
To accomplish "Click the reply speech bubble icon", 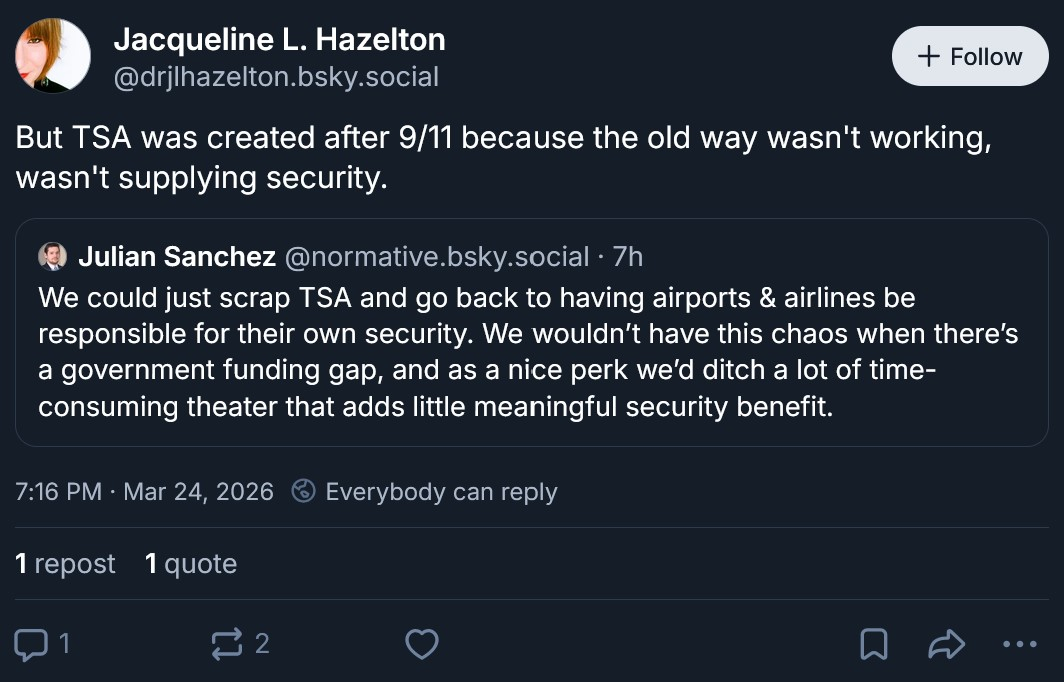I will click(x=33, y=644).
